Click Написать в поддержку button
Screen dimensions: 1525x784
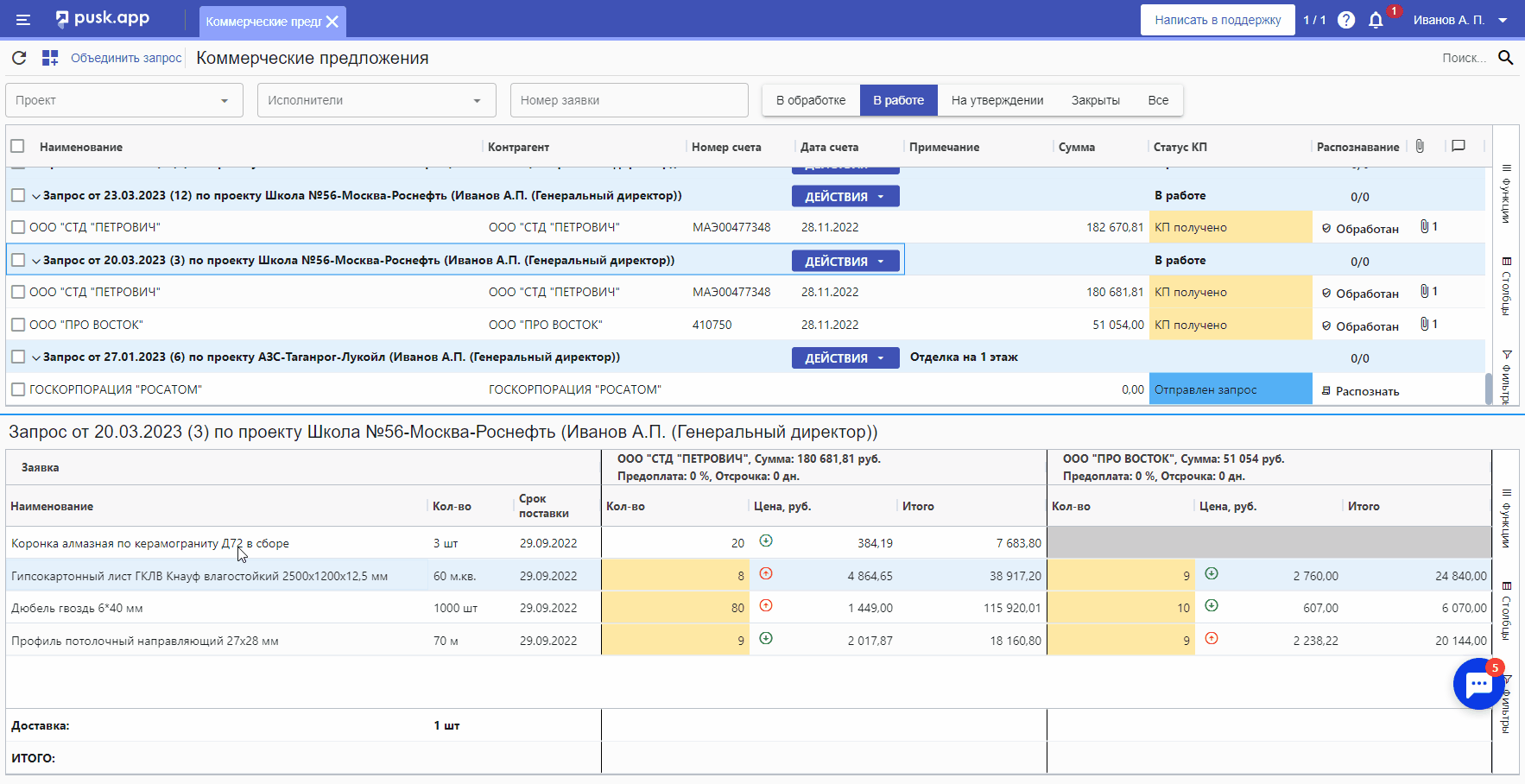click(1218, 20)
